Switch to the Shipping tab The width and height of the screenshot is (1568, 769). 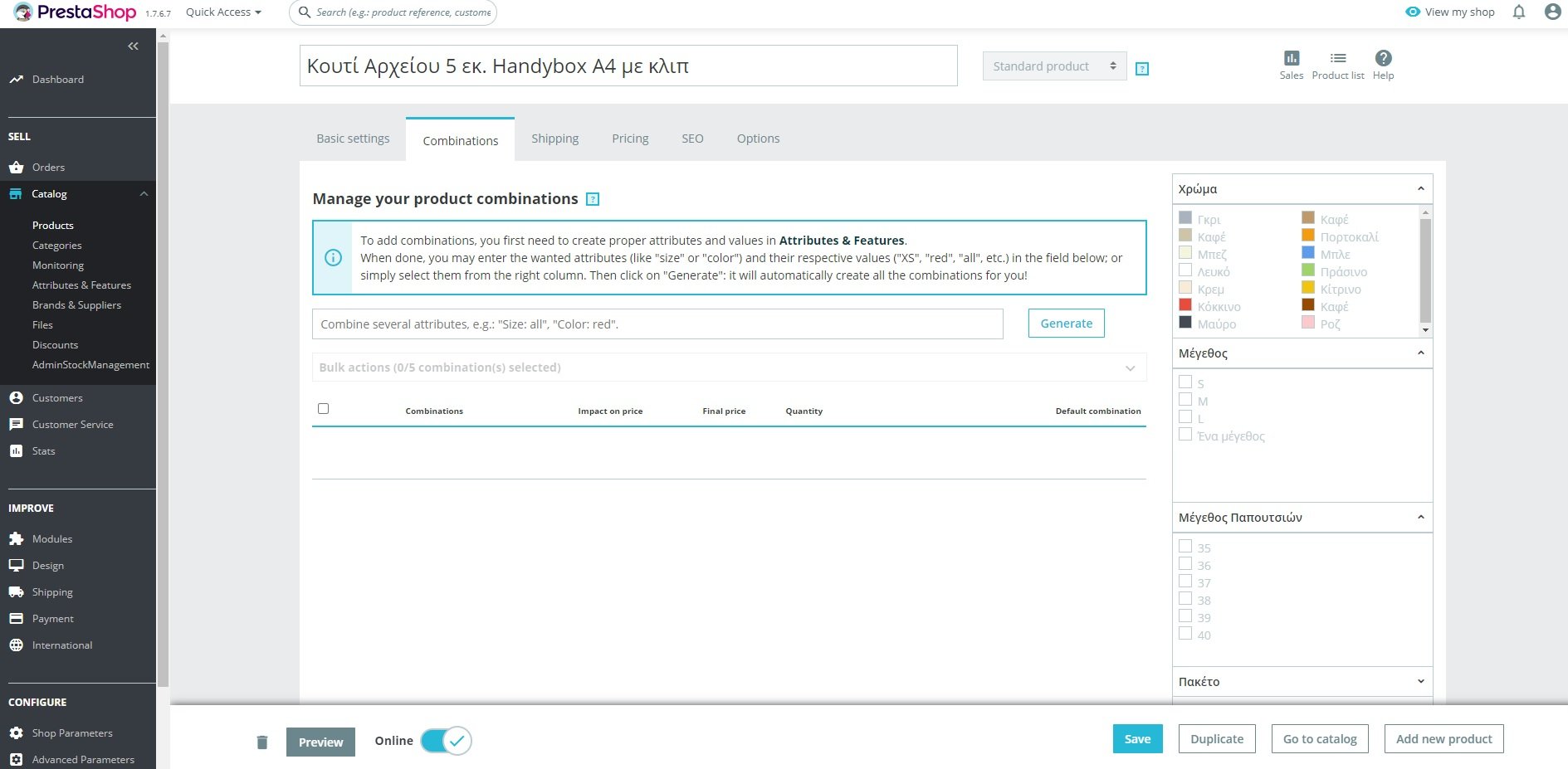point(555,139)
